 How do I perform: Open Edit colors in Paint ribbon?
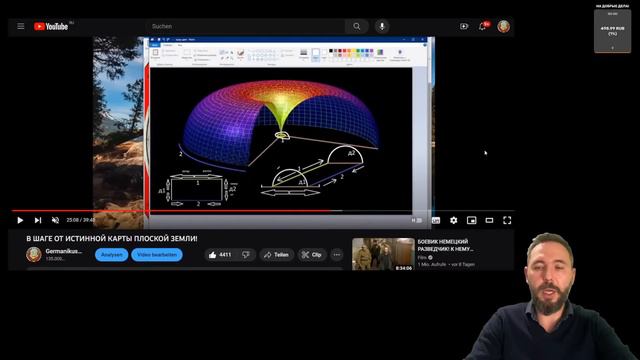pos(380,54)
